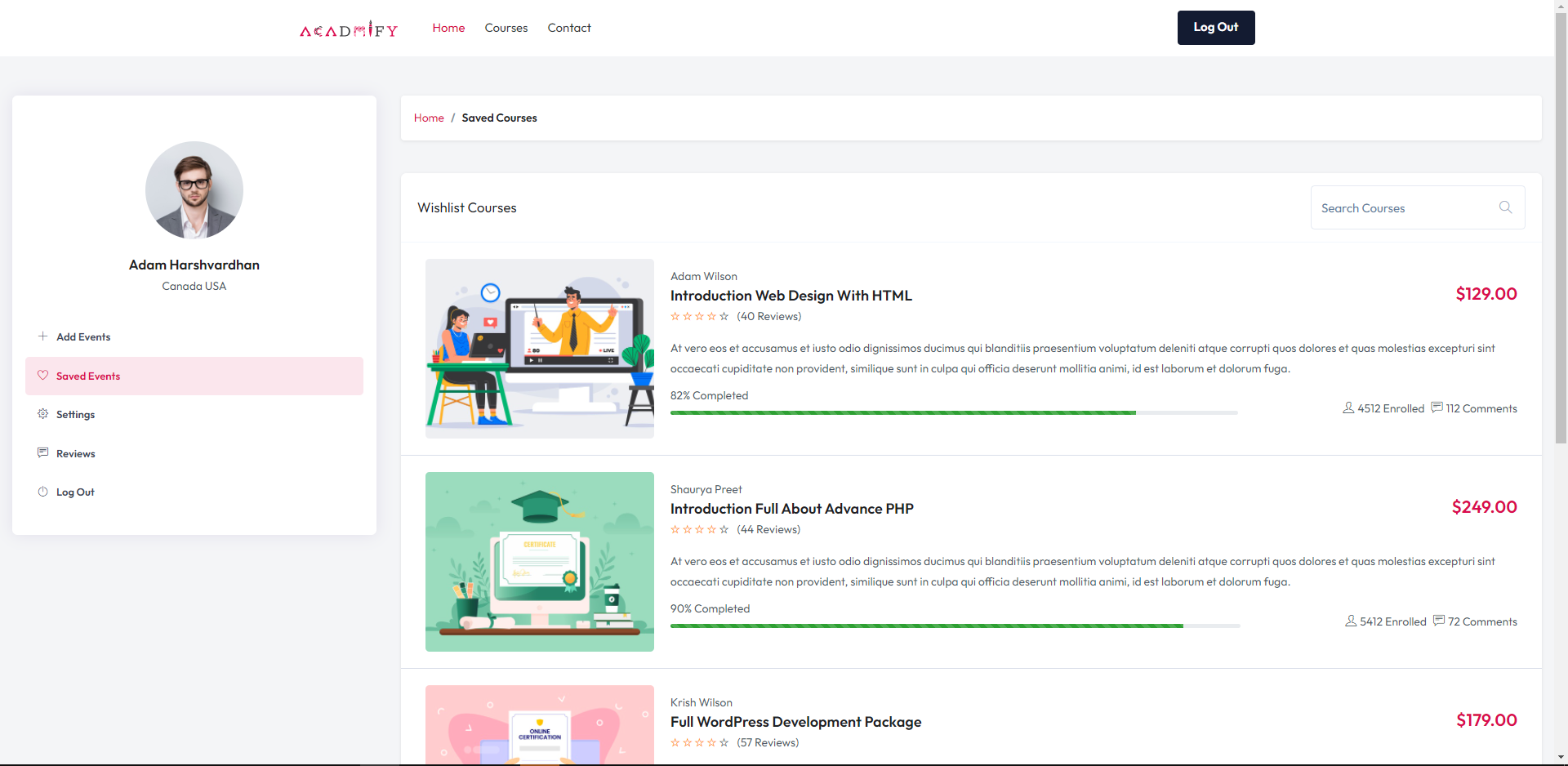Click the gear icon beside Settings
The image size is (1568, 766).
[42, 413]
